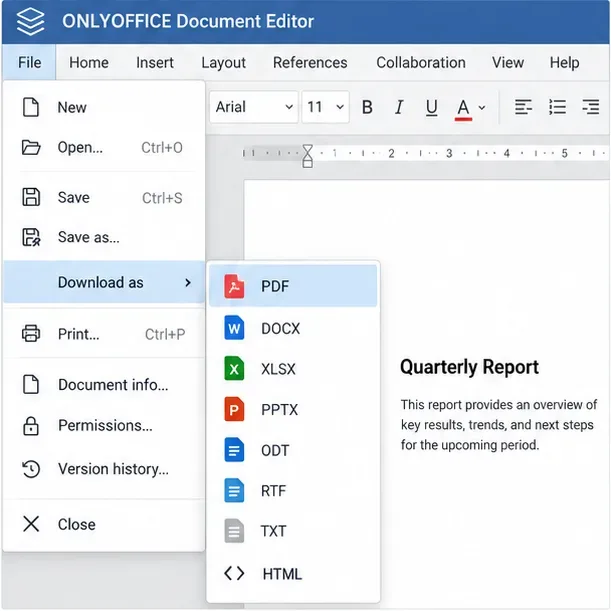611x611 pixels.
Task: Click the Ctrl+O shortcut label
Action: pyautogui.click(x=162, y=148)
